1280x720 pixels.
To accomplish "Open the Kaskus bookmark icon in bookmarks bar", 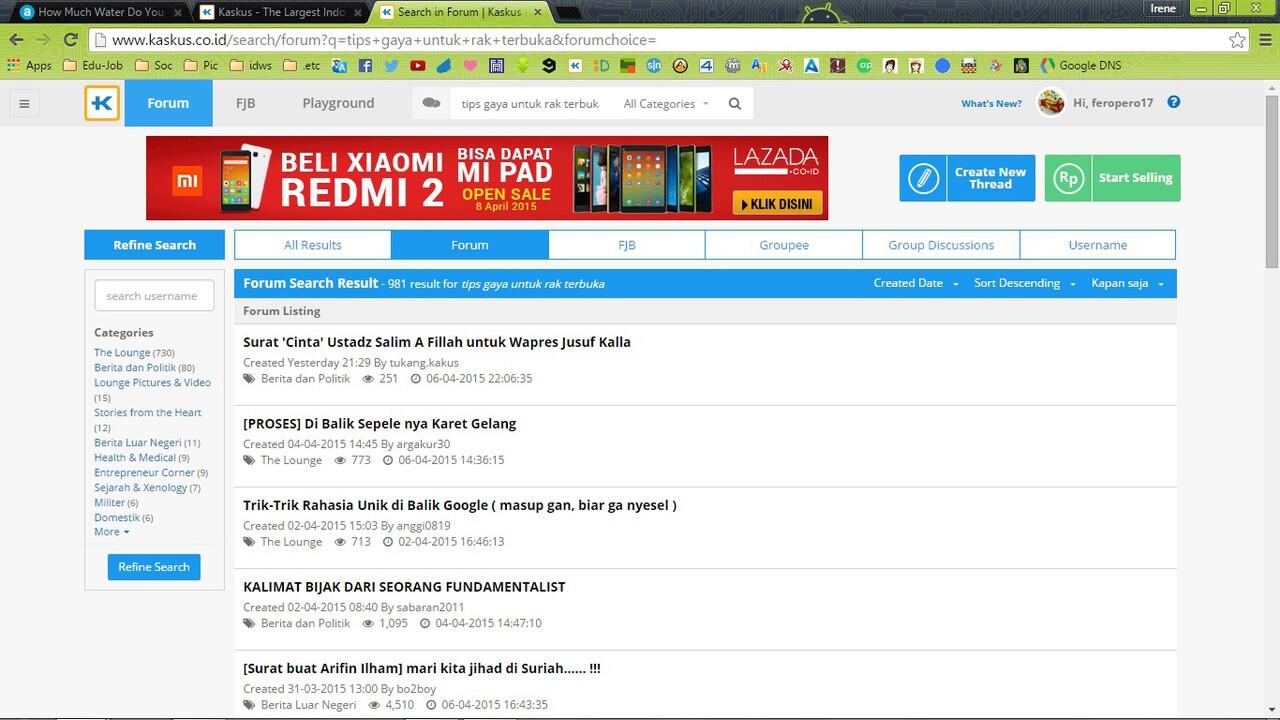I will tap(576, 66).
